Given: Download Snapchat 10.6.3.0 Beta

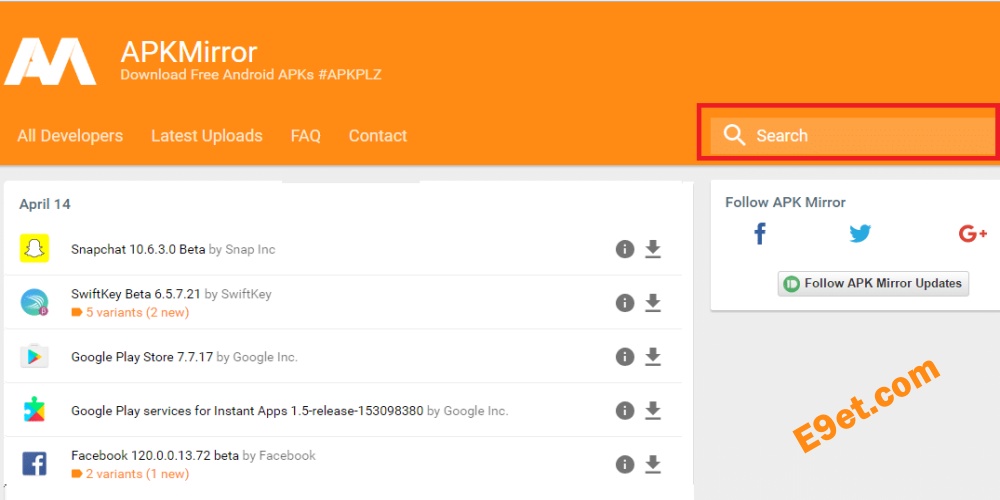Looking at the screenshot, I should (652, 249).
